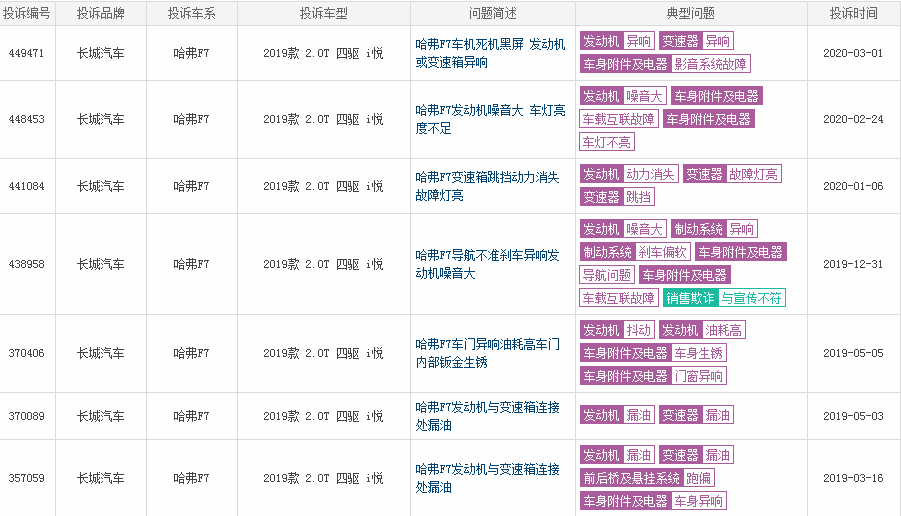The image size is (901, 516).
Task: Select complaint number 448453
Action: [x=26, y=120]
